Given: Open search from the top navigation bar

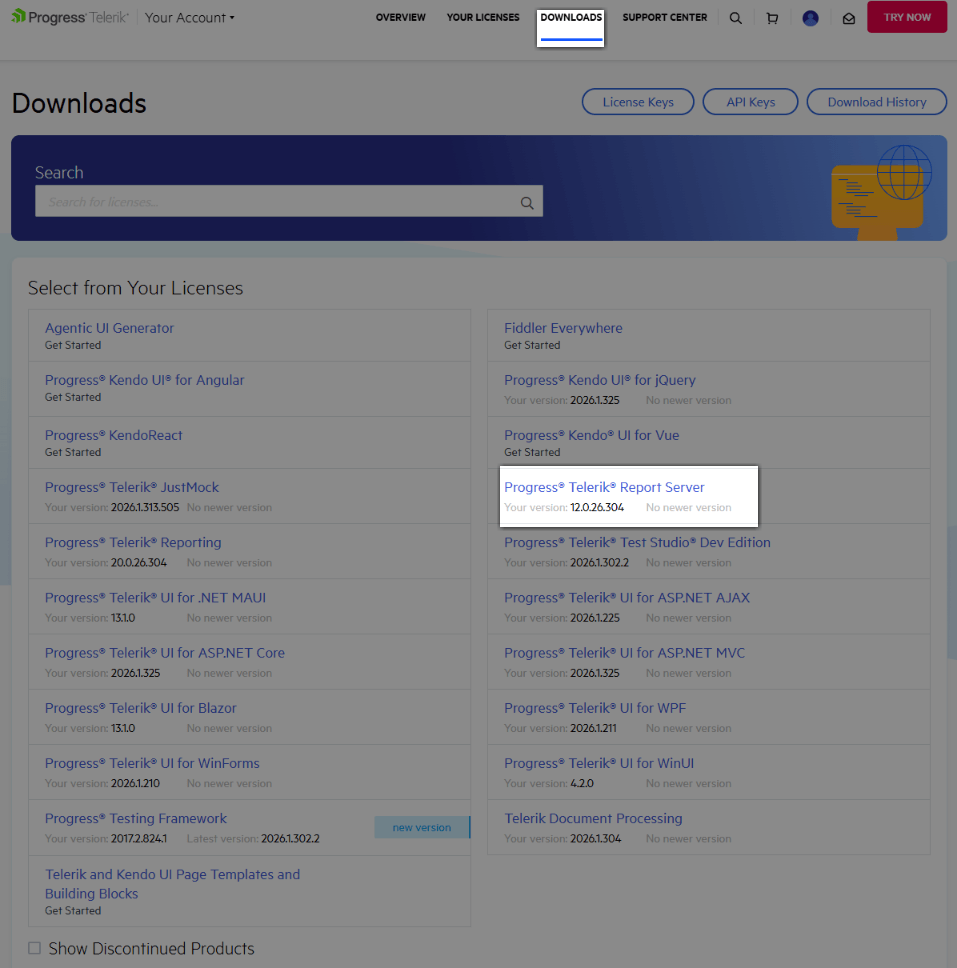Looking at the screenshot, I should (736, 17).
